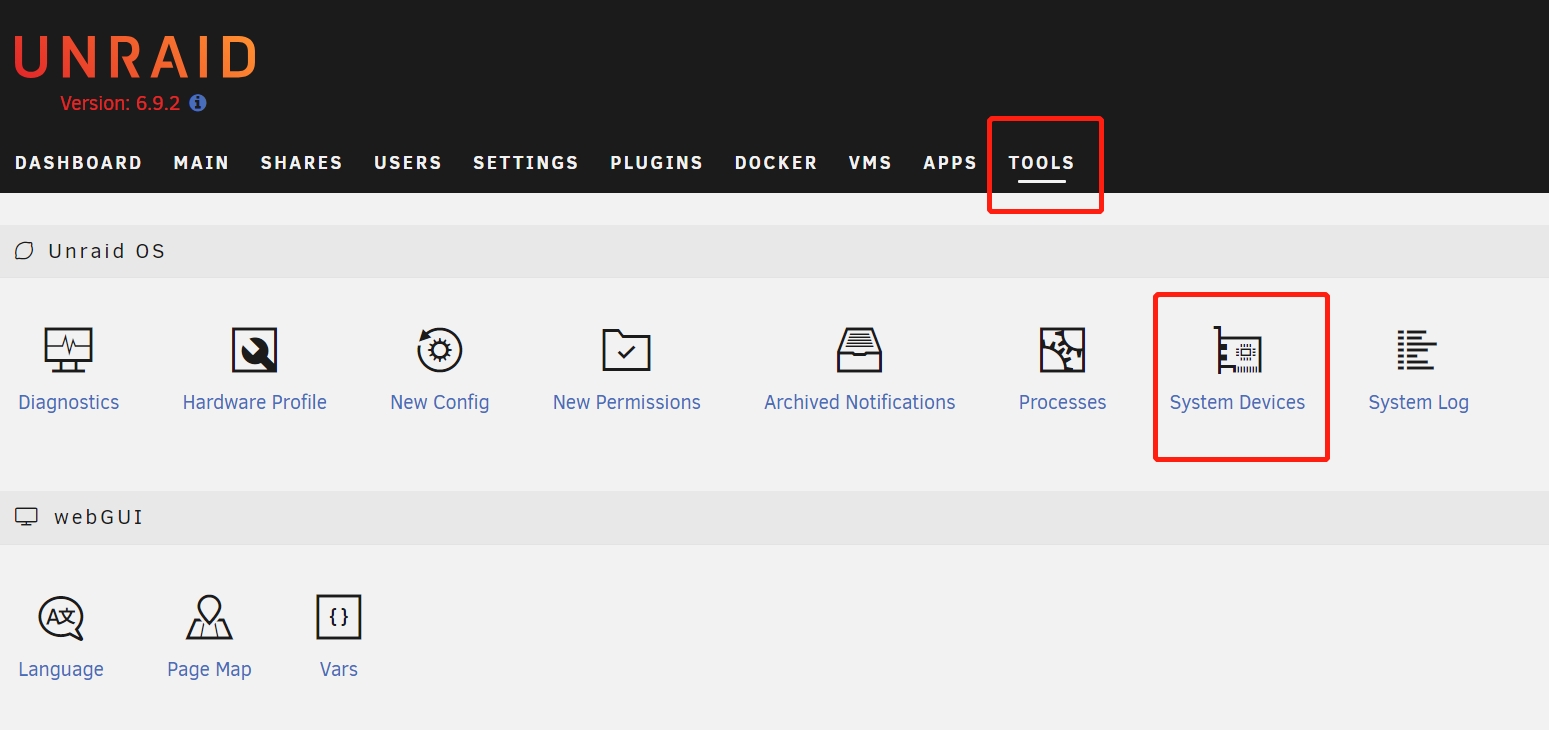
Task: Open the System Log lines icon
Action: (x=1417, y=350)
